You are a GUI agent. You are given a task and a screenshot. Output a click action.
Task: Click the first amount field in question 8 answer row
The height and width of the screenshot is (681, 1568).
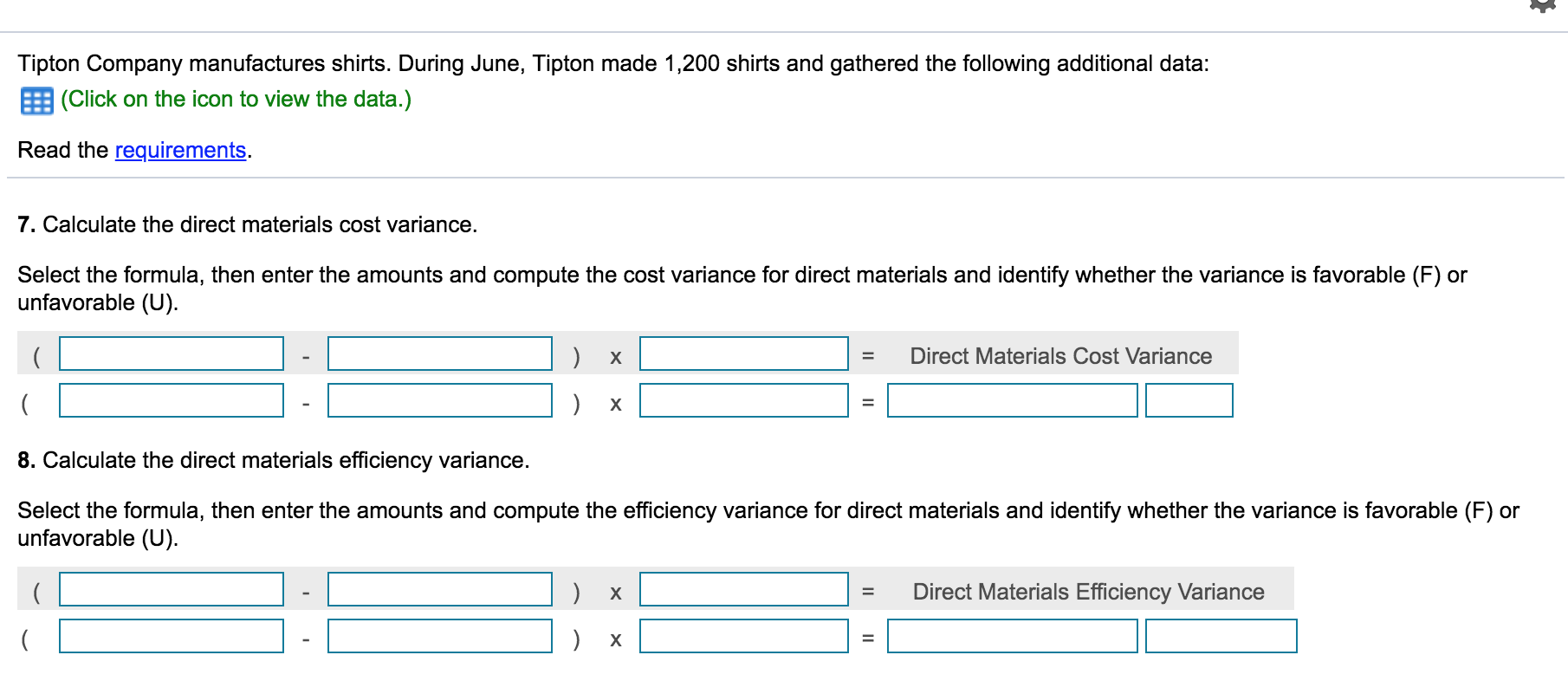[170, 636]
